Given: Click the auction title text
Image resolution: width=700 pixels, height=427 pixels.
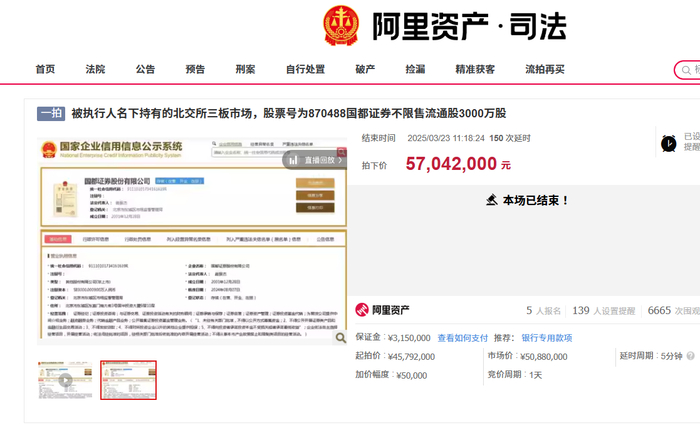Looking at the screenshot, I should [x=289, y=113].
